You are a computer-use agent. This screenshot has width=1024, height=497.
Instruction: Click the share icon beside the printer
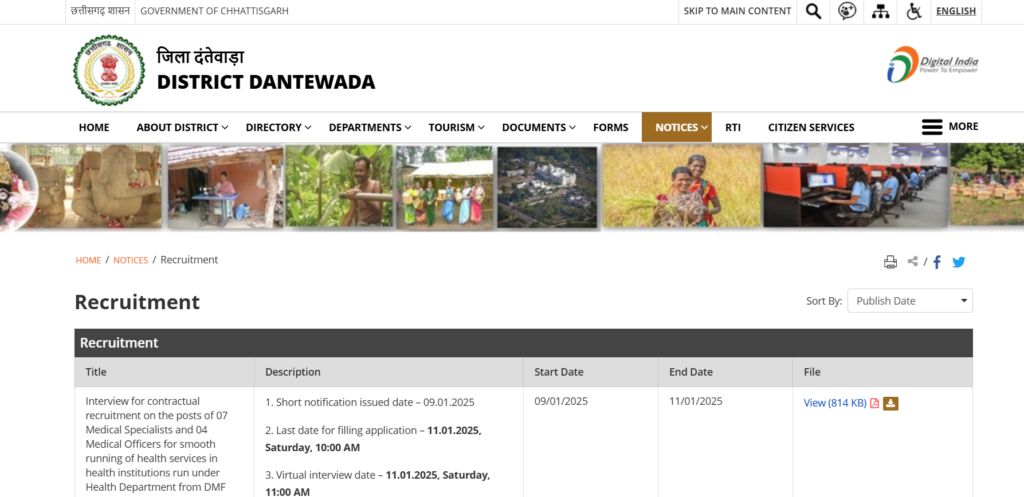click(x=912, y=261)
